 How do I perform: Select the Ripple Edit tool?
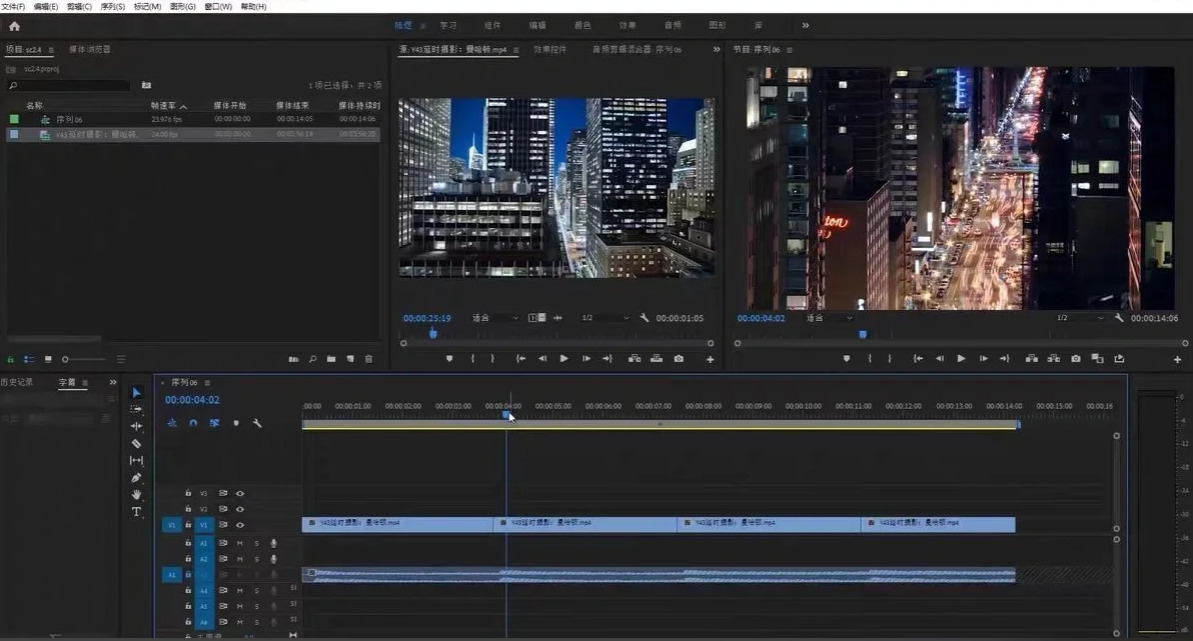[x=136, y=426]
